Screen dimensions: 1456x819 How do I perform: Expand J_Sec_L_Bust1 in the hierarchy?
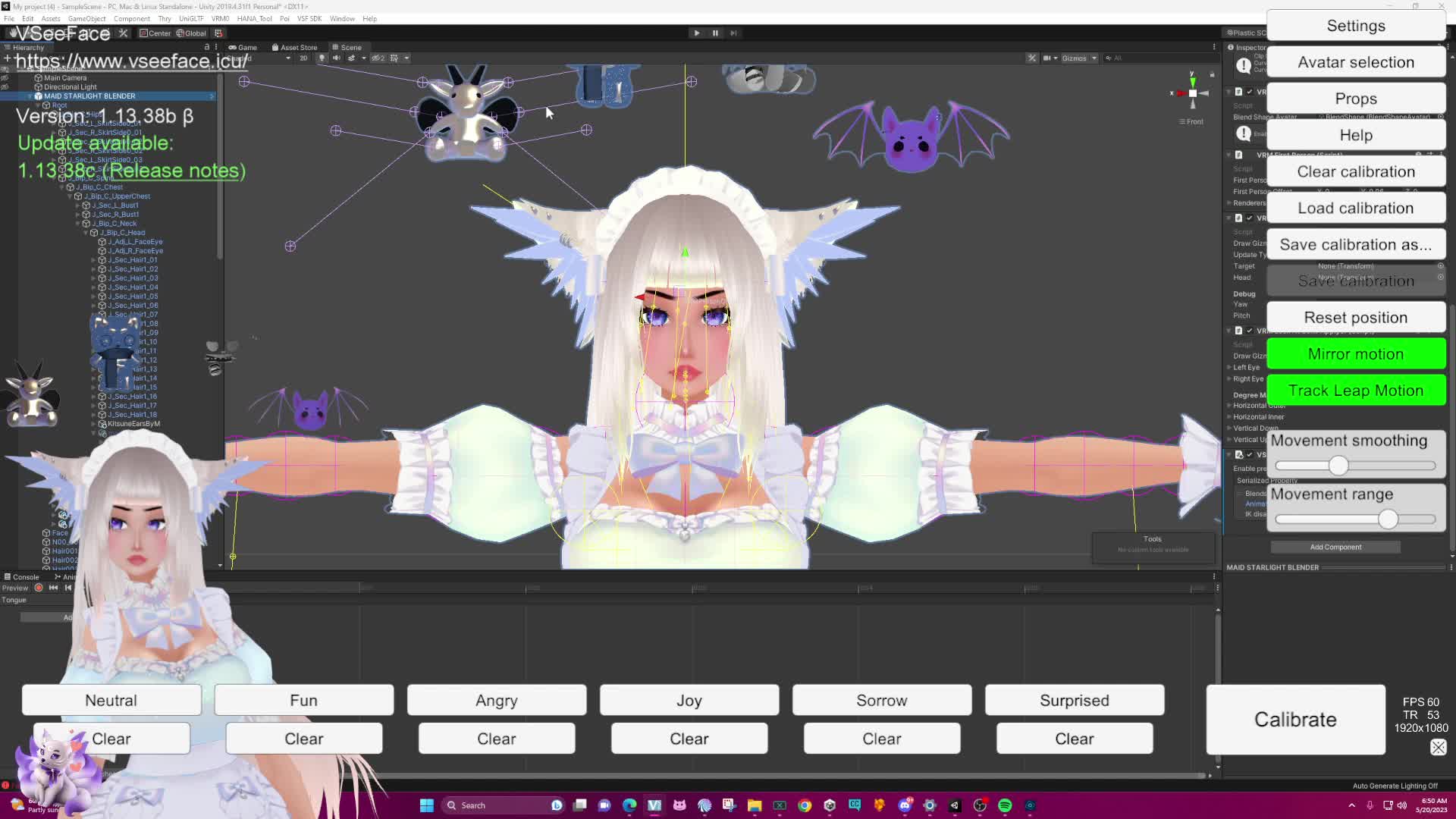[77, 206]
